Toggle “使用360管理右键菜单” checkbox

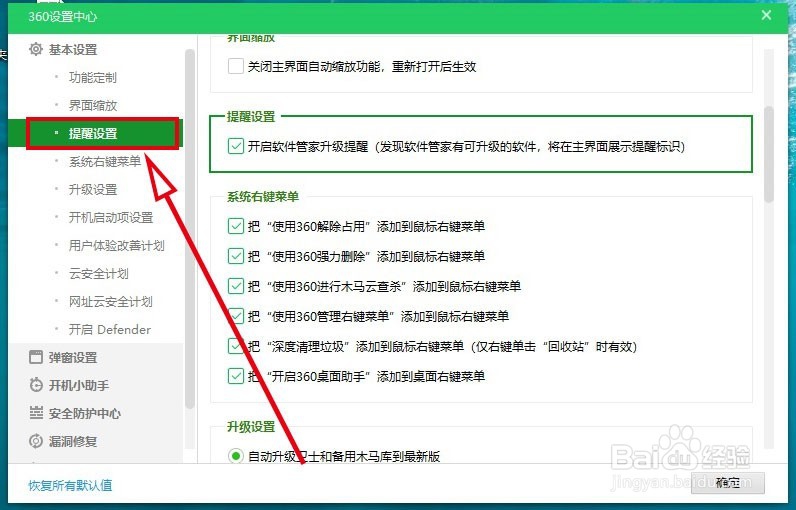(x=236, y=316)
